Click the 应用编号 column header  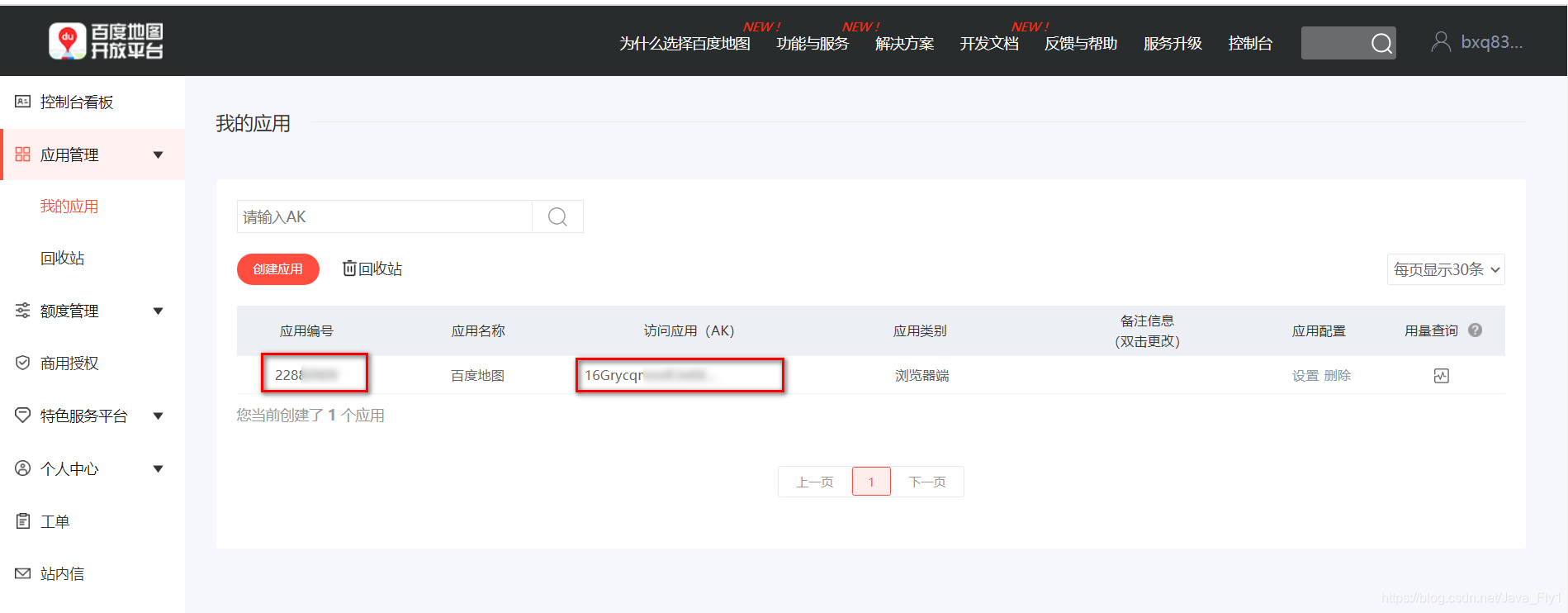(x=306, y=330)
